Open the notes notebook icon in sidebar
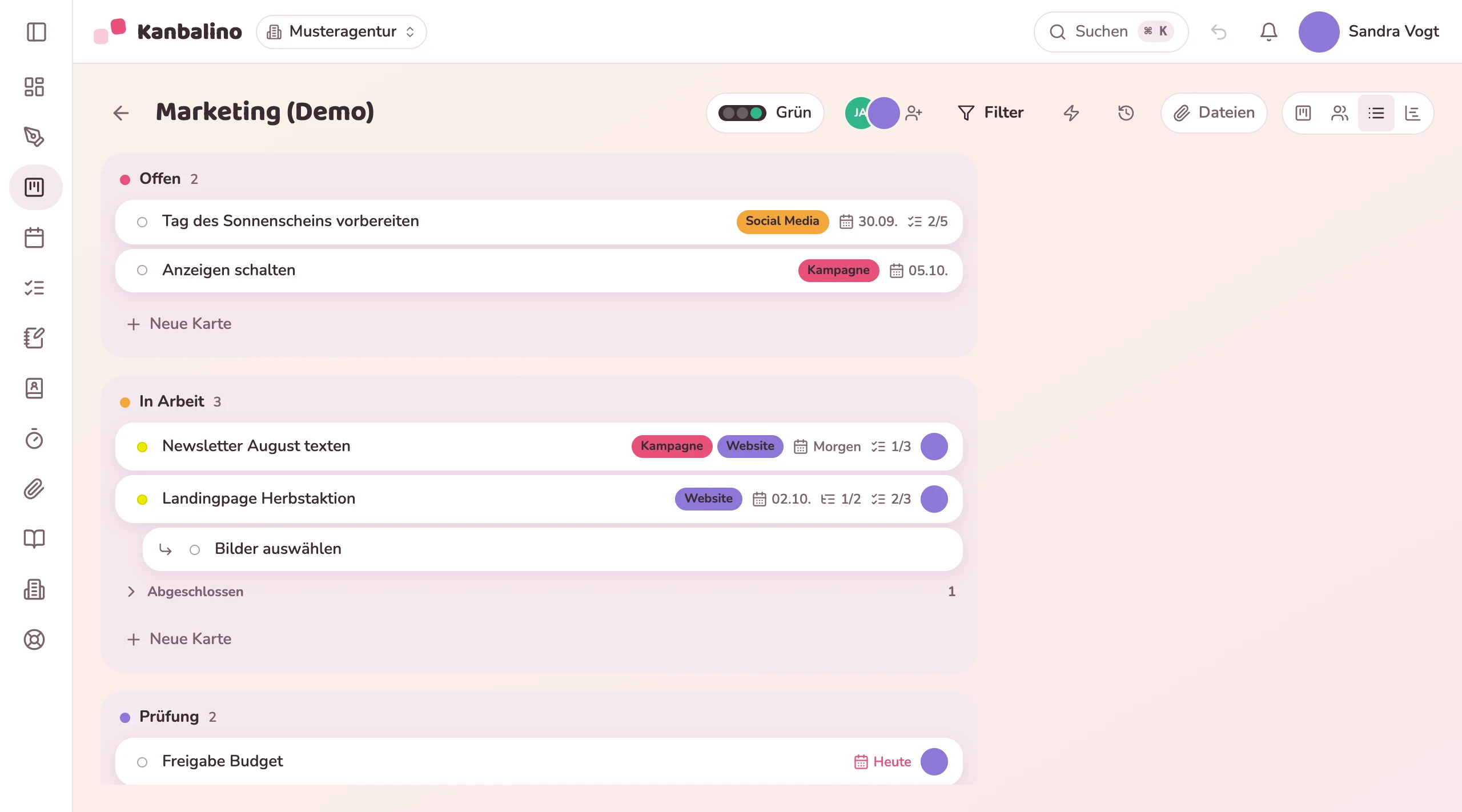 [34, 338]
